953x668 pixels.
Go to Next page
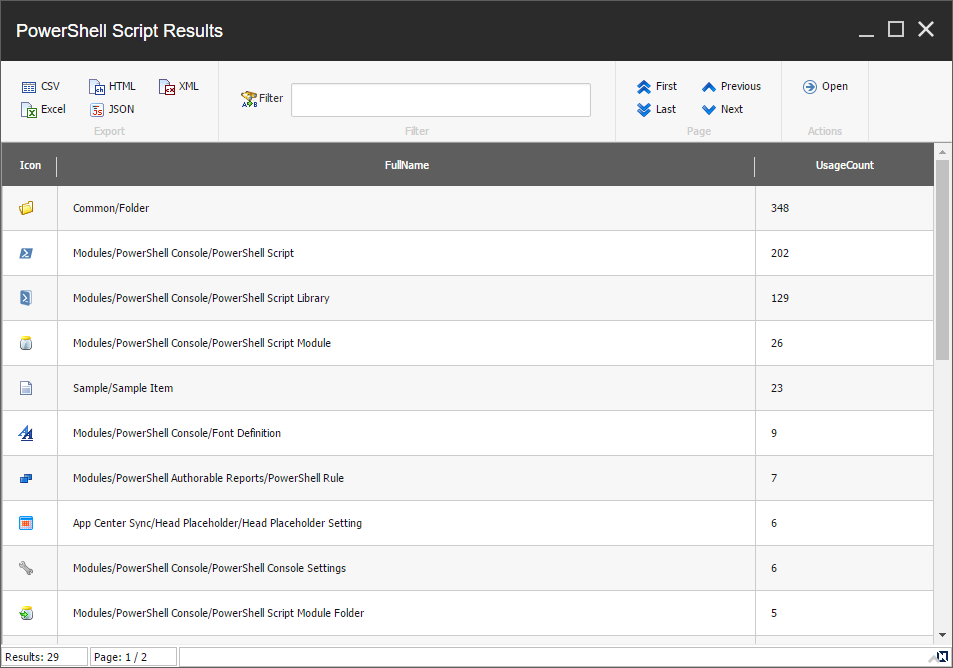722,109
